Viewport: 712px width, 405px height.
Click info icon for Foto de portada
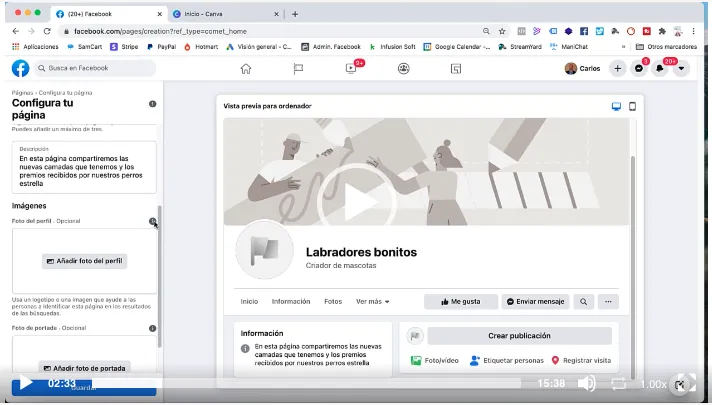point(153,328)
